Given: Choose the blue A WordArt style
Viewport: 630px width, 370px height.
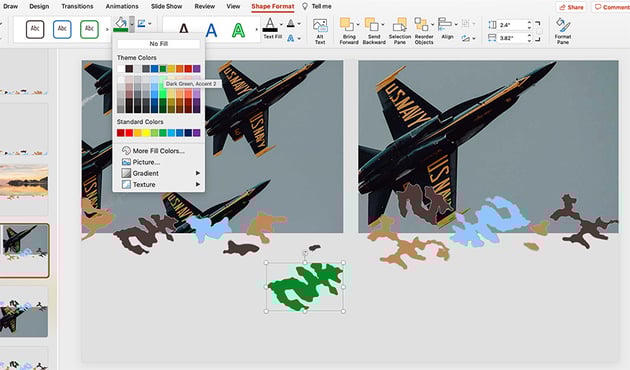Looking at the screenshot, I should click(x=211, y=30).
